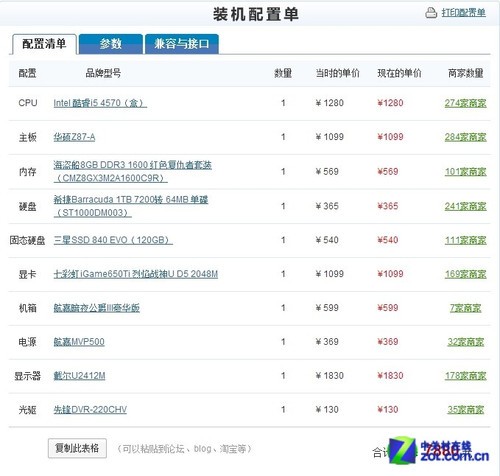
Task: Click the red ¥599 current price for the case
Action: point(387,308)
